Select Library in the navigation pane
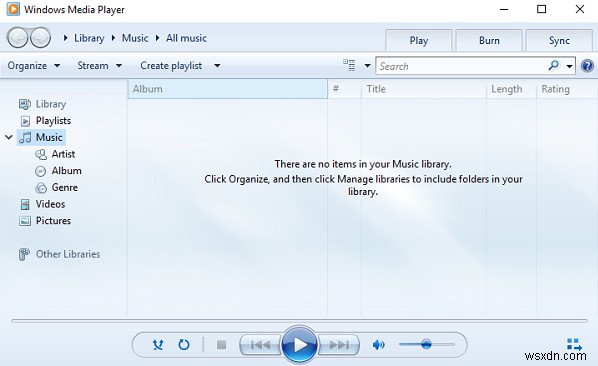This screenshot has width=598, height=366. click(x=51, y=104)
